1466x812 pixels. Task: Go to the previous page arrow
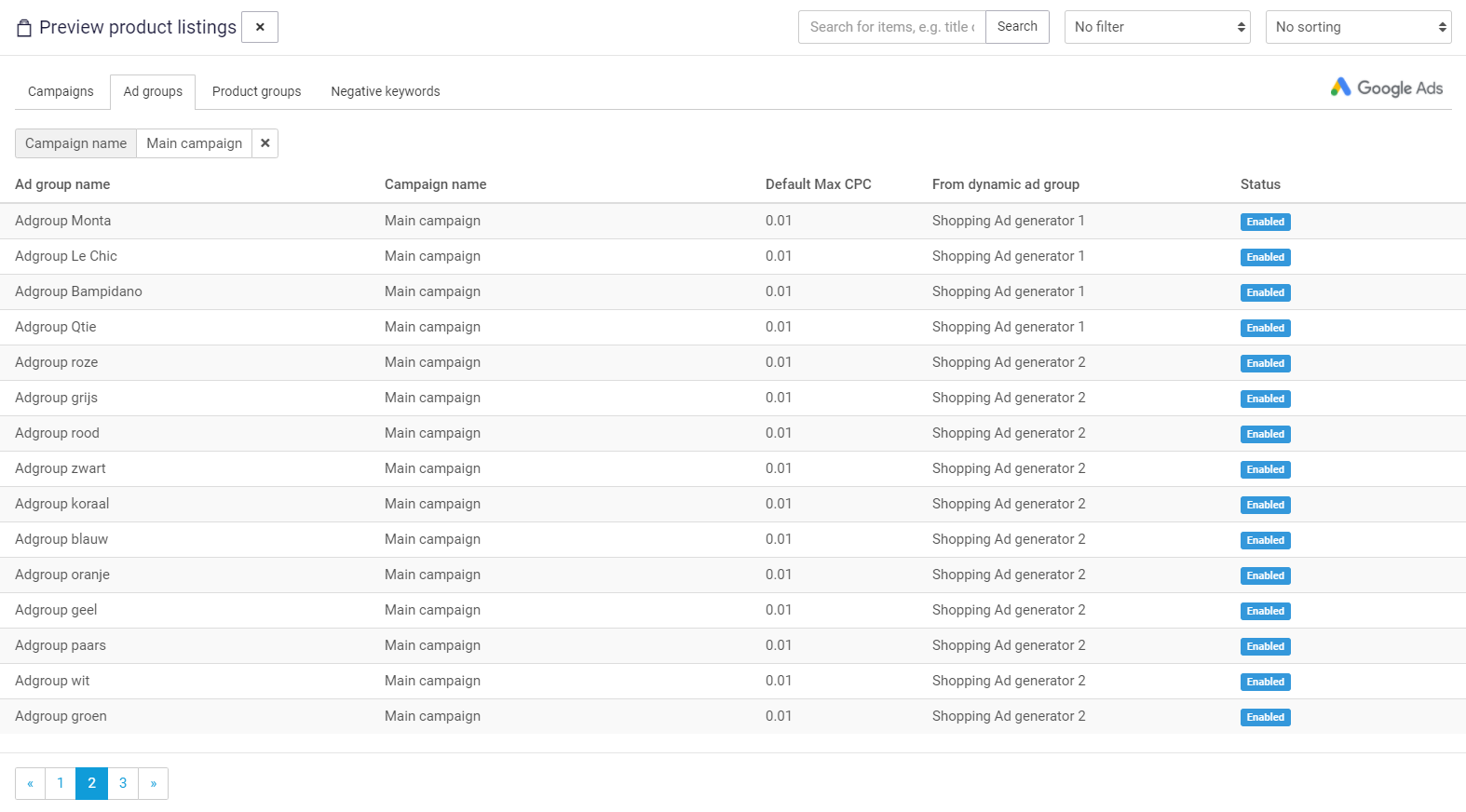30,783
